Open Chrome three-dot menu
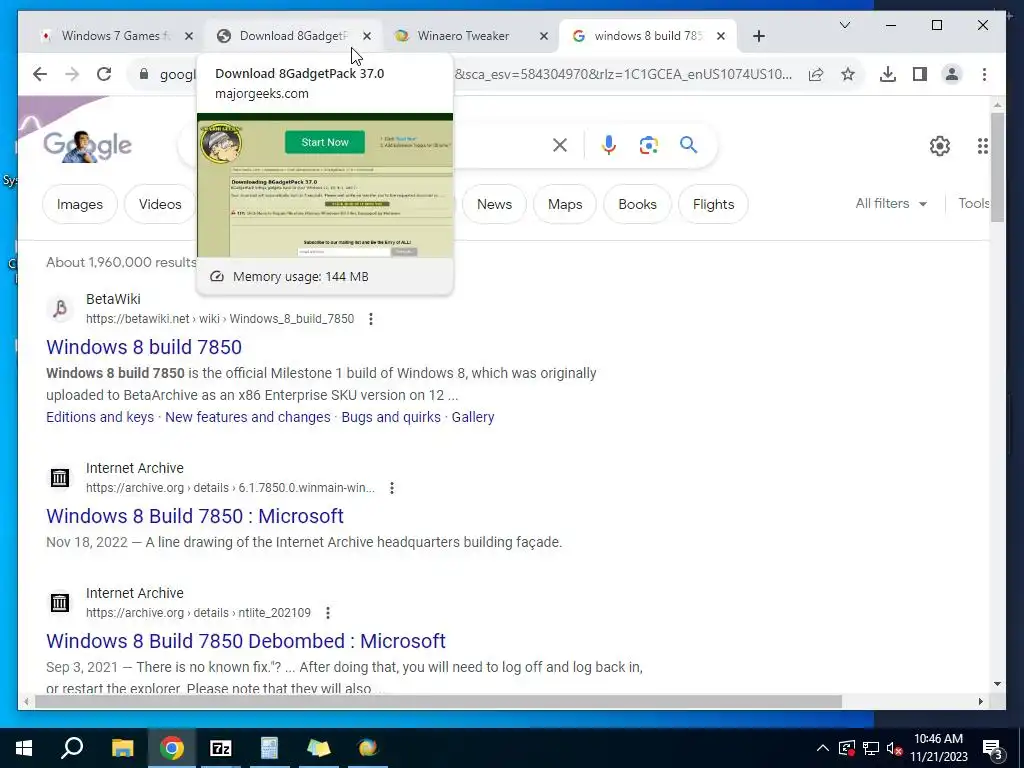 pos(984,74)
